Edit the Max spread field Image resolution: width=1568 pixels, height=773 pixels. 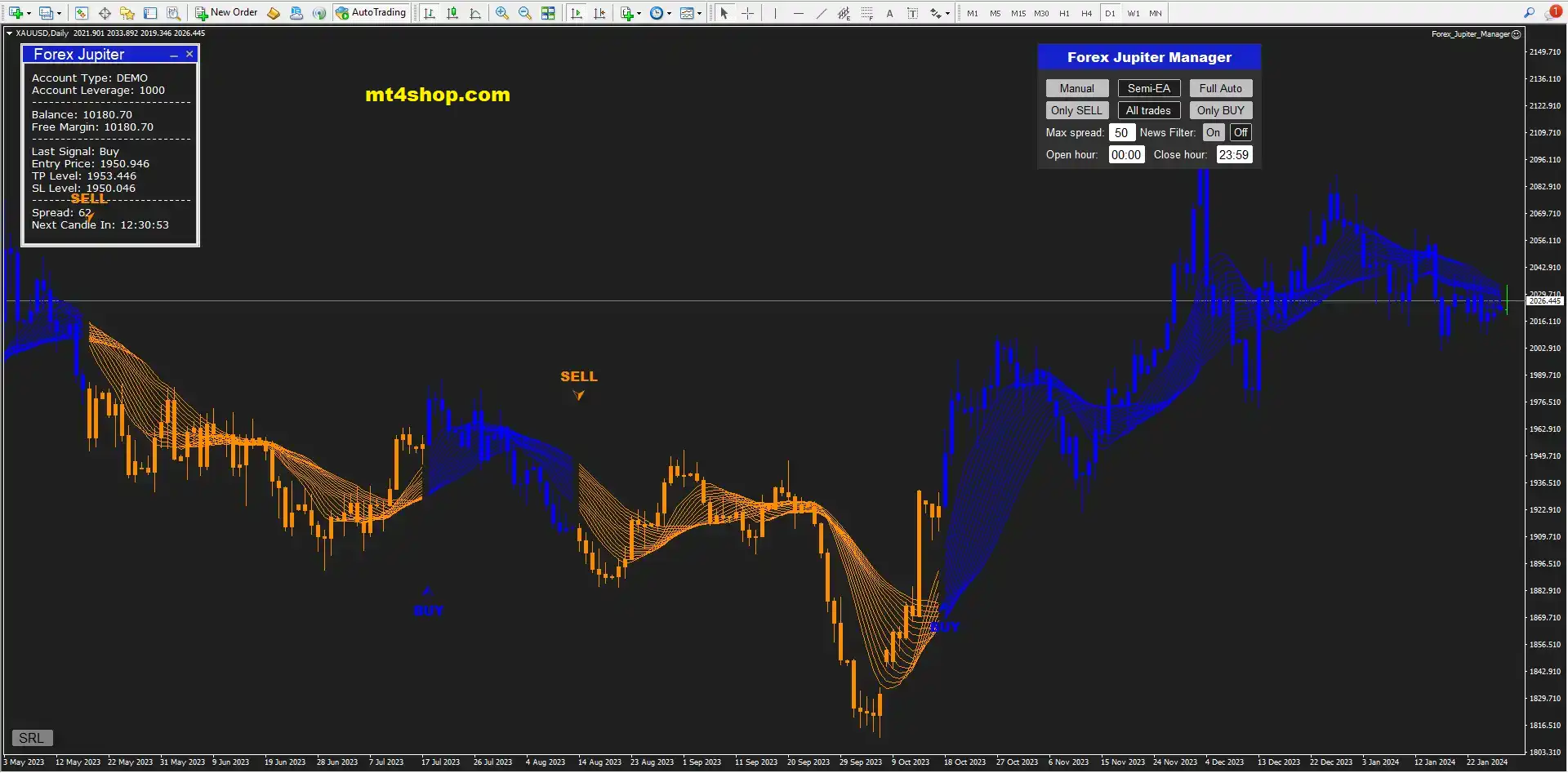pyautogui.click(x=1122, y=132)
